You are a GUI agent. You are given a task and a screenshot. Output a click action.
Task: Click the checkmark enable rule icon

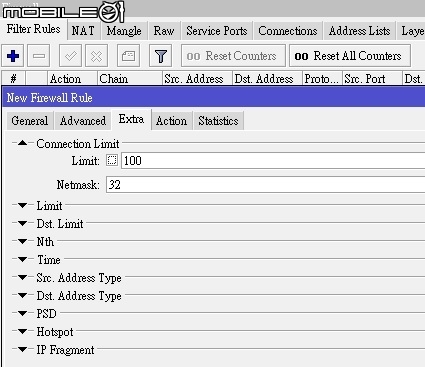pyautogui.click(x=70, y=56)
